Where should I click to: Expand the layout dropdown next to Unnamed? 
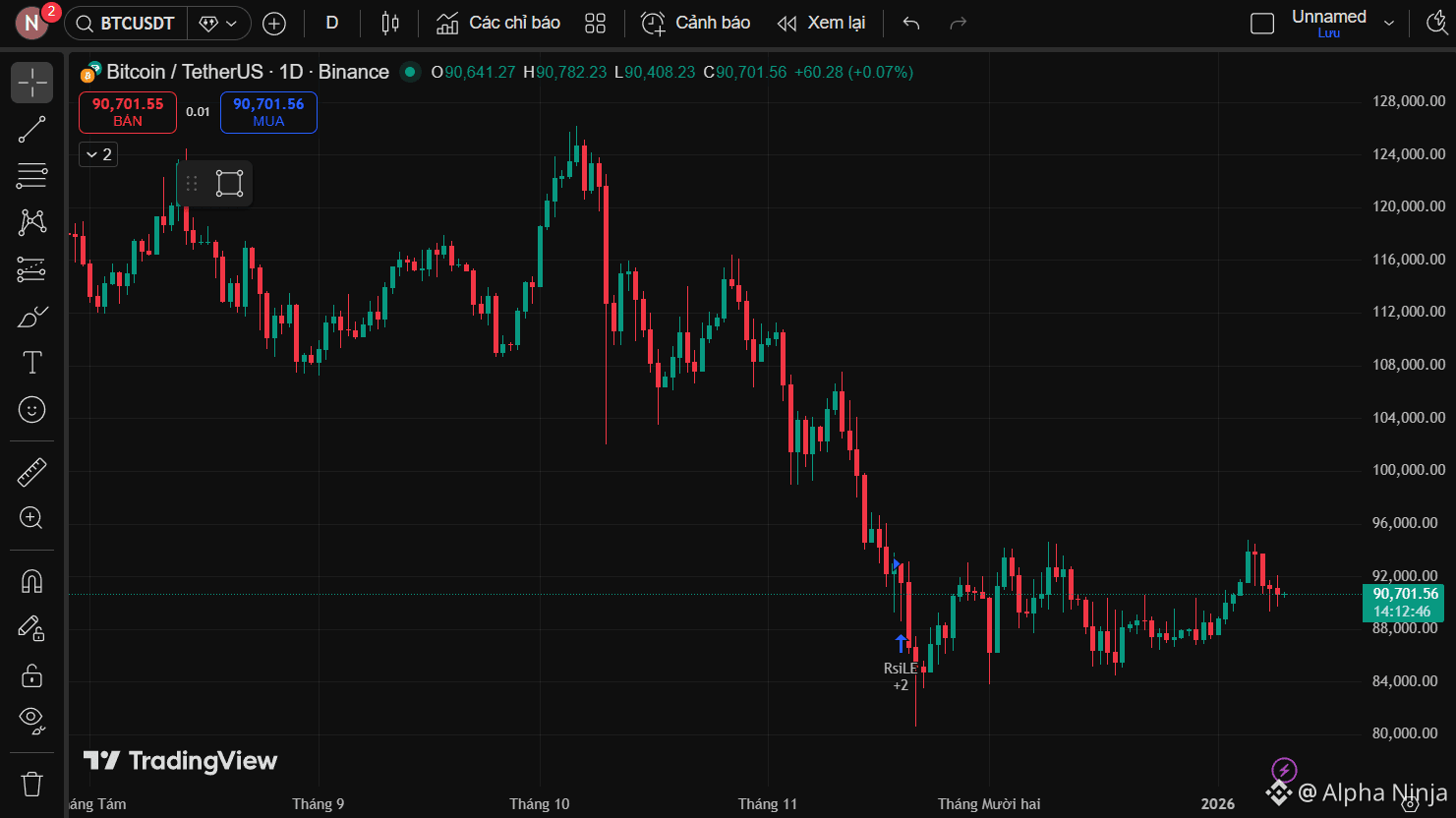click(1388, 24)
